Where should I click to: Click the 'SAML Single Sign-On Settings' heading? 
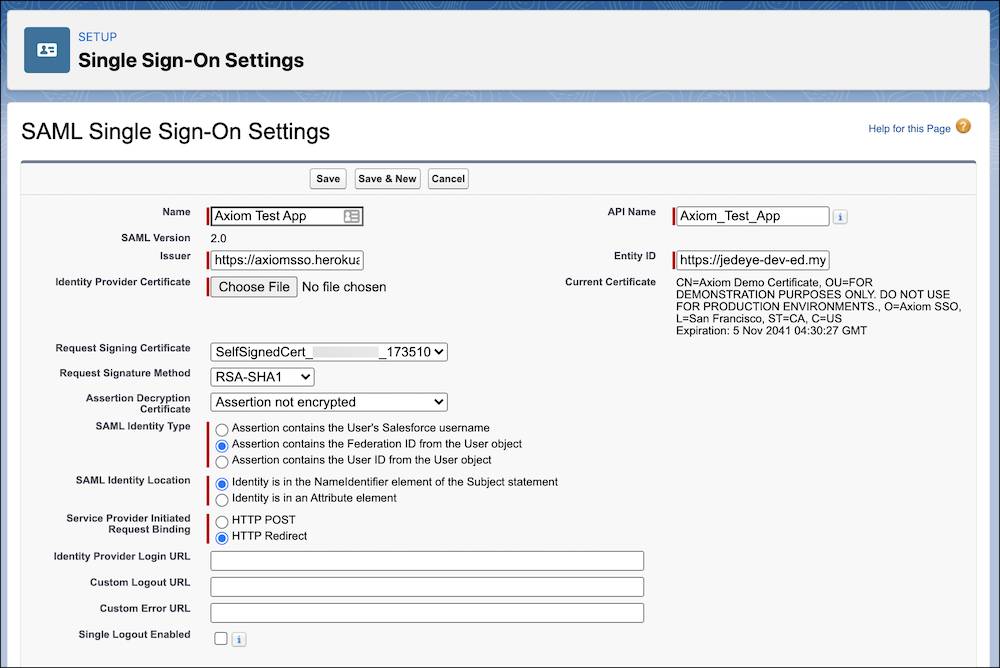coord(175,131)
